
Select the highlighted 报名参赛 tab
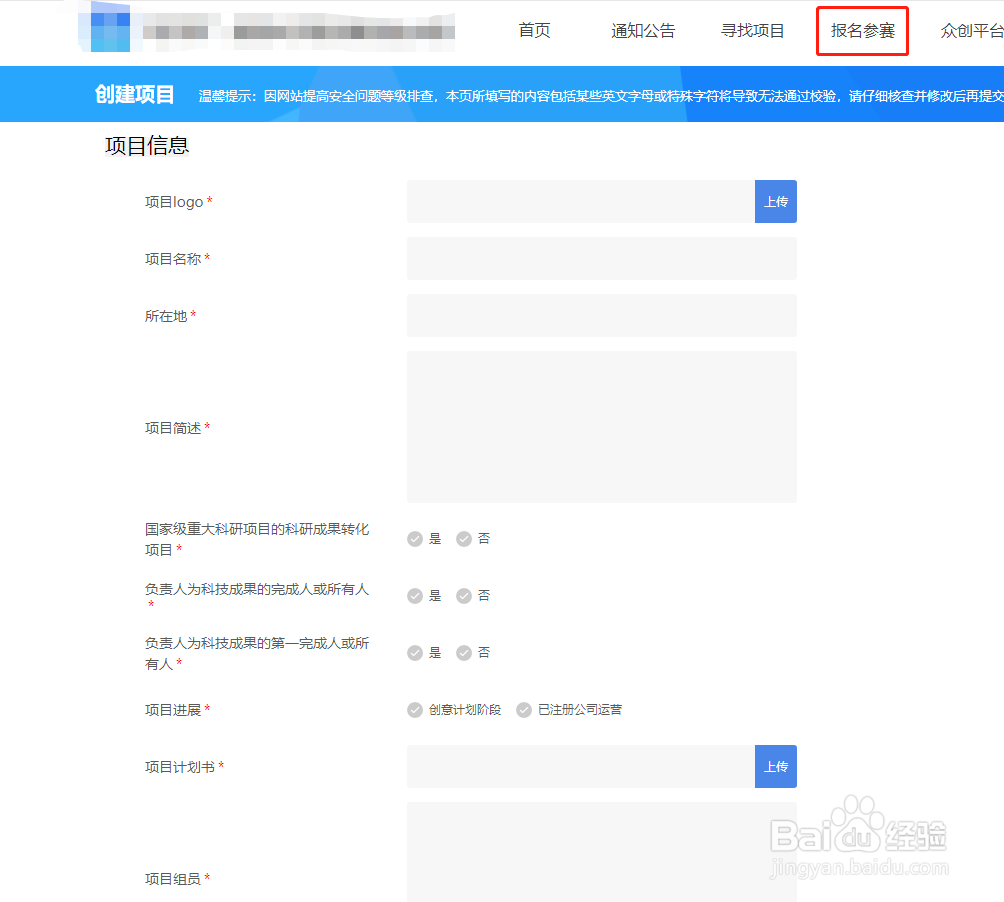[862, 30]
